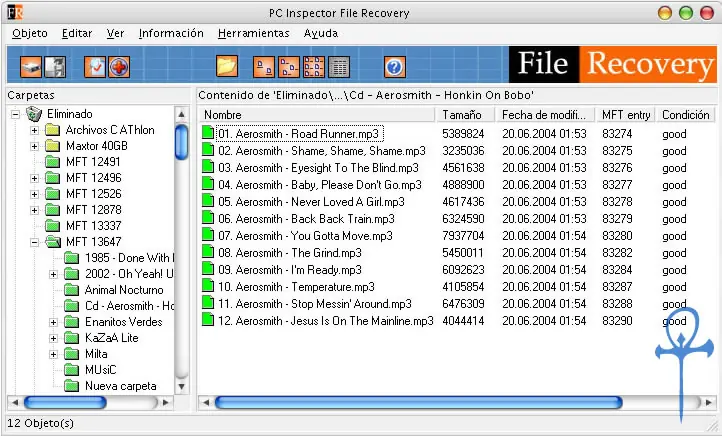722x436 pixels.
Task: Expand the Milta folder
Action: click(x=53, y=355)
